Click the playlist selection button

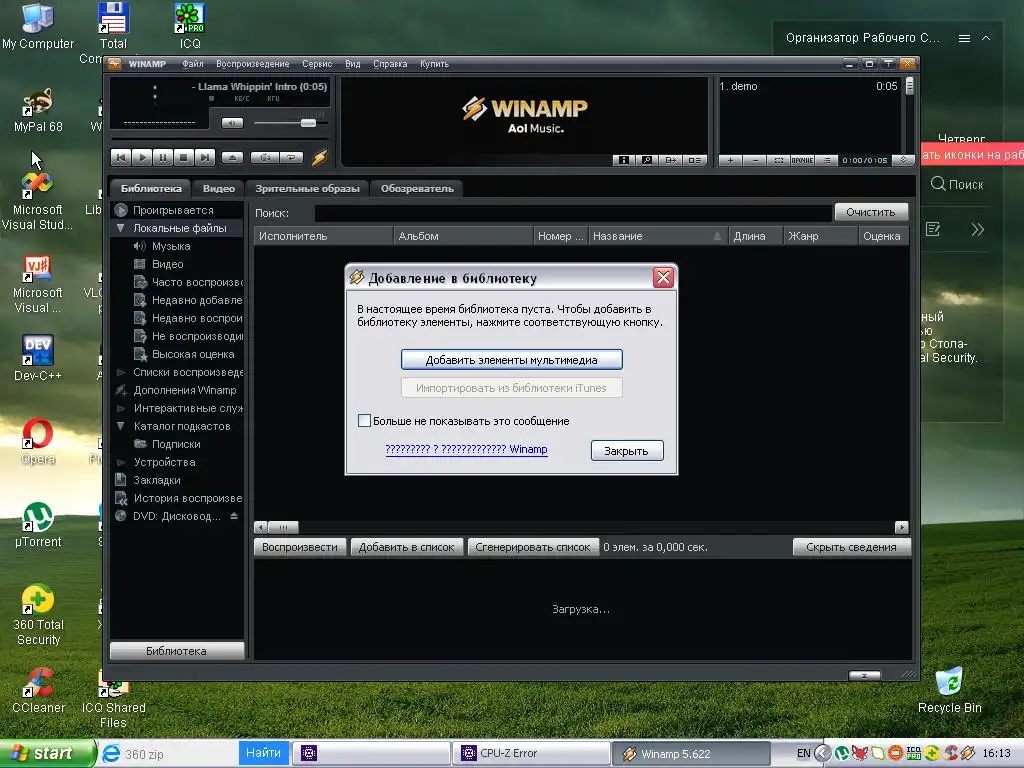(778, 160)
